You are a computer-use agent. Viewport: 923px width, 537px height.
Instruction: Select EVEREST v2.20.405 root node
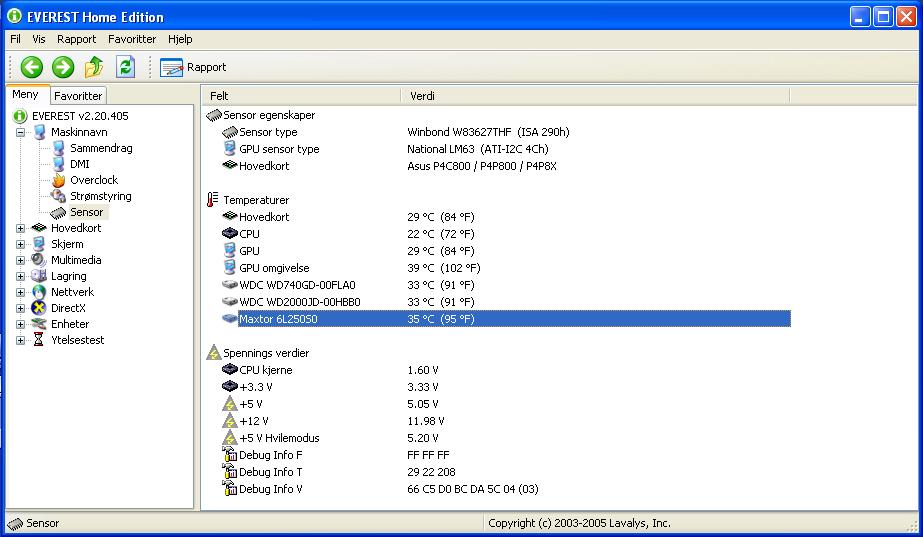pyautogui.click(x=80, y=116)
